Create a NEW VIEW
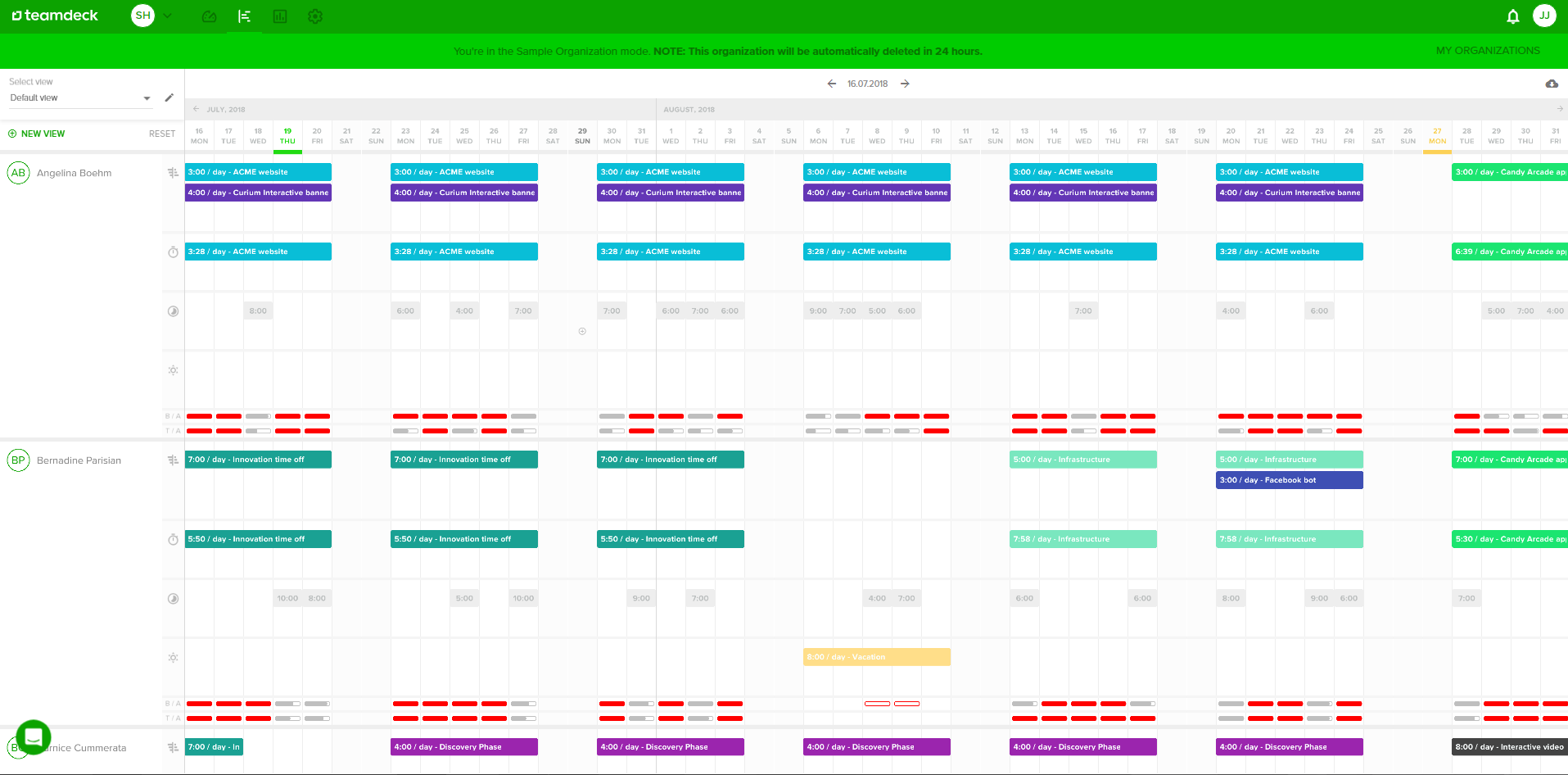1568x775 pixels. (37, 134)
